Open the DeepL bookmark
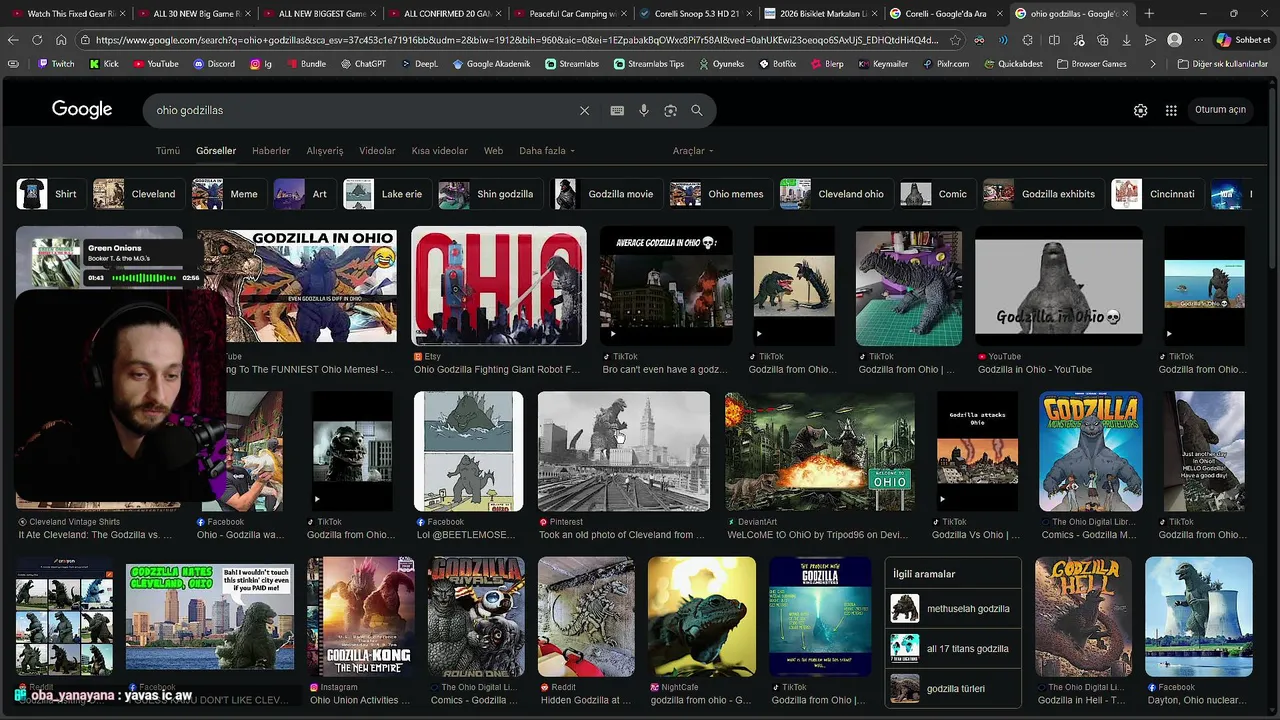The image size is (1280, 720). 419,63
